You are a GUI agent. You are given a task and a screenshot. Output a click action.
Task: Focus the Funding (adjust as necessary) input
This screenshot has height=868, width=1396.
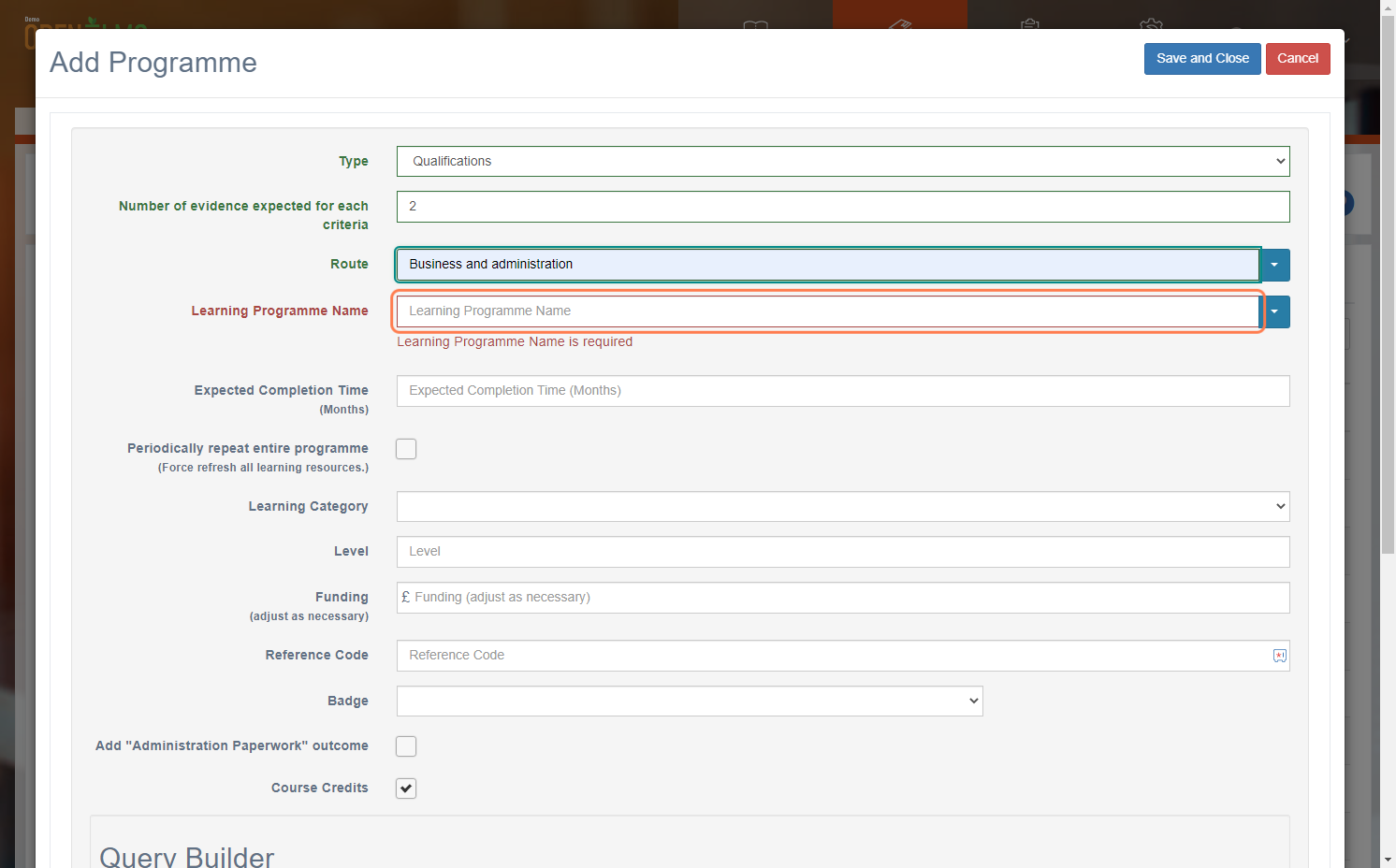pyautogui.click(x=843, y=598)
